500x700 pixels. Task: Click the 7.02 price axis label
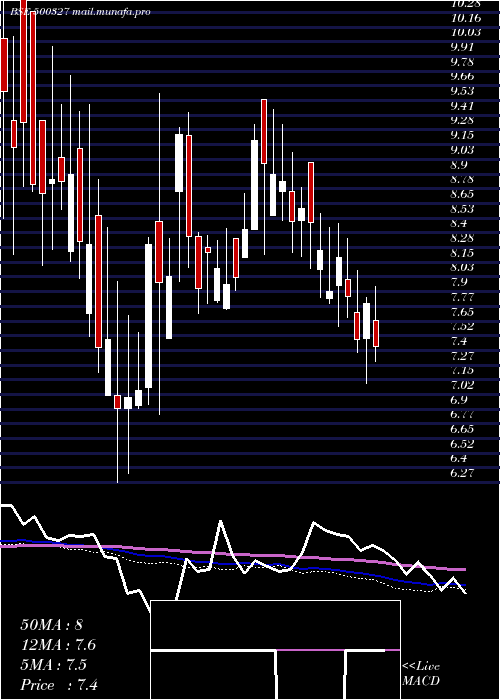(462, 385)
